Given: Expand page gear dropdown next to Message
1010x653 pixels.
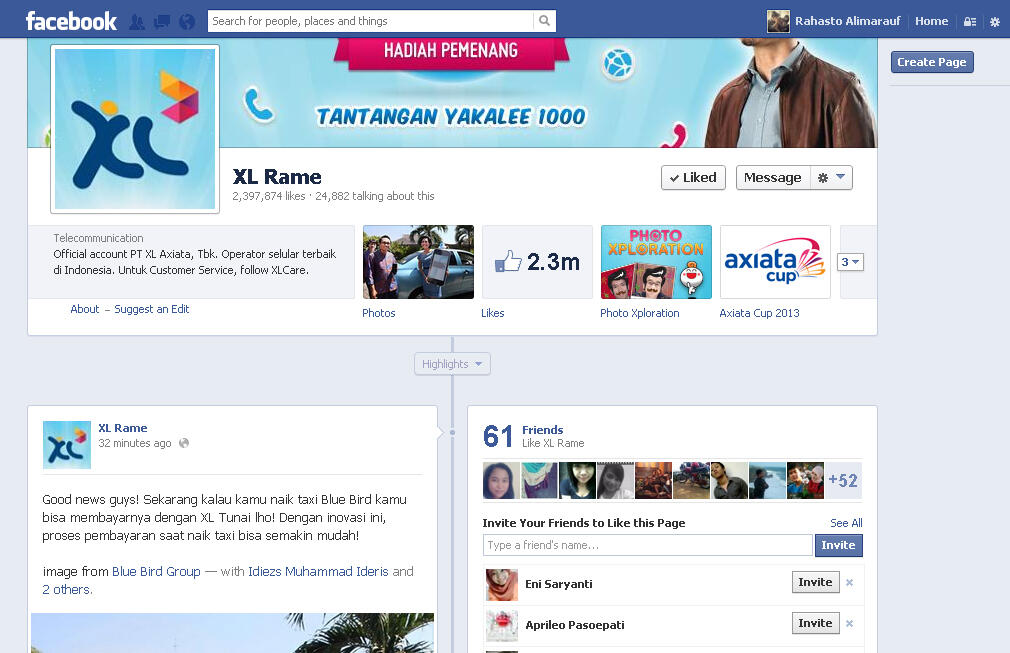Looking at the screenshot, I should (831, 178).
